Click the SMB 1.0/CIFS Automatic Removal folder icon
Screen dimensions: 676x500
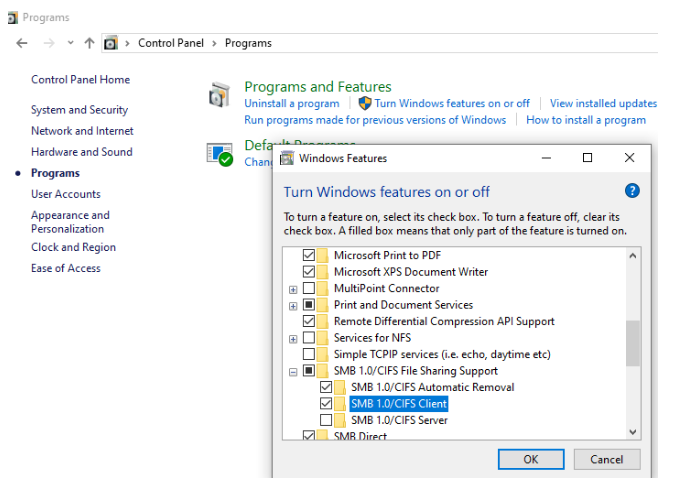tap(340, 387)
